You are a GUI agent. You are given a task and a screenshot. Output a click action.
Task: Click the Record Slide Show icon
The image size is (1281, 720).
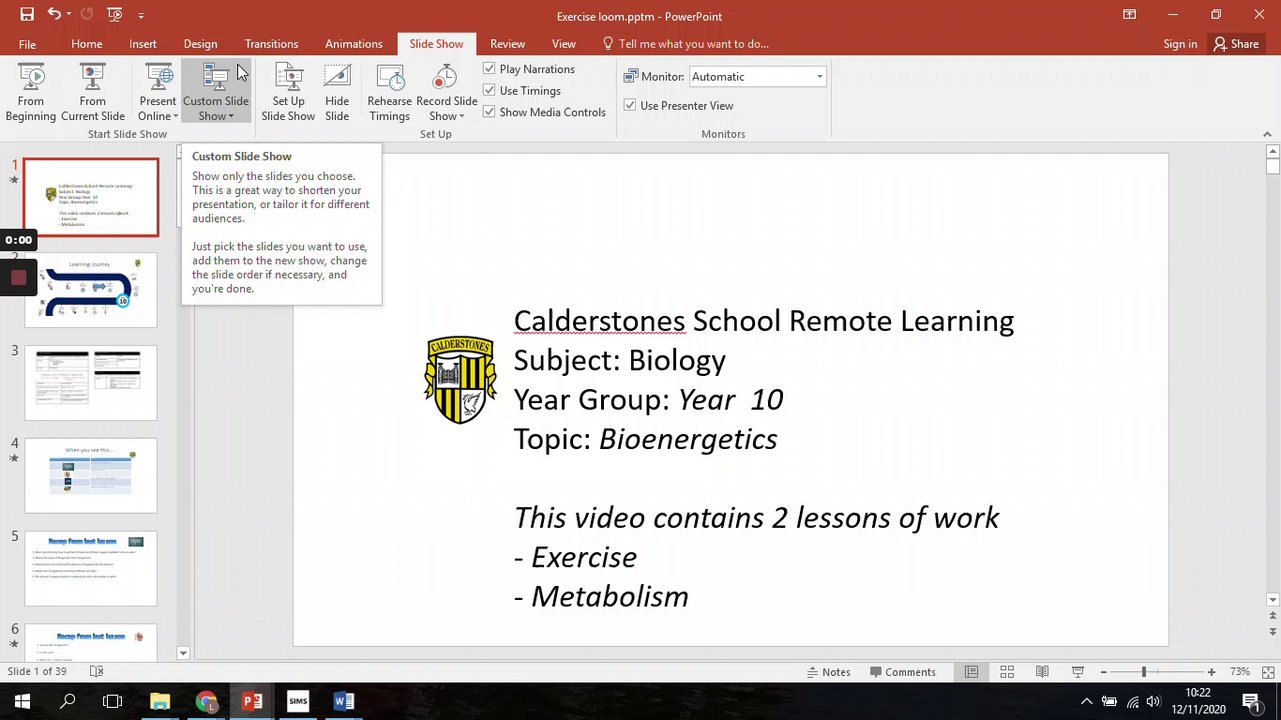[x=445, y=78]
